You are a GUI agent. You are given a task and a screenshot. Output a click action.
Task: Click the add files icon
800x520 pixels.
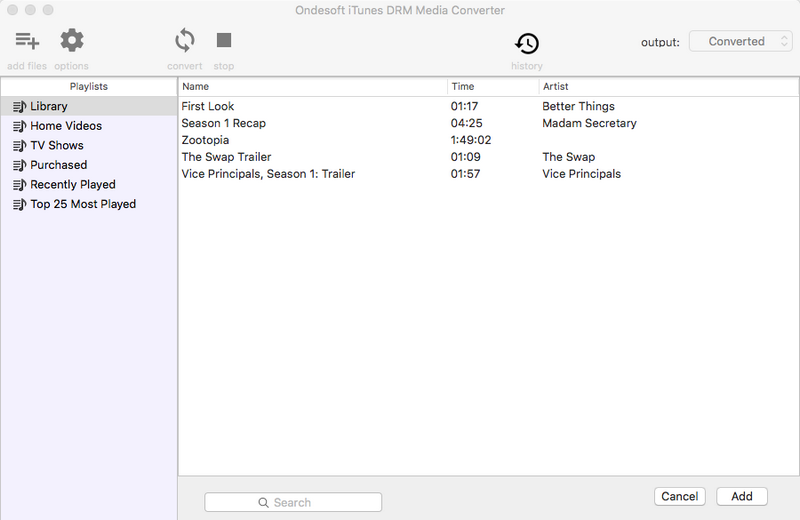tap(27, 40)
